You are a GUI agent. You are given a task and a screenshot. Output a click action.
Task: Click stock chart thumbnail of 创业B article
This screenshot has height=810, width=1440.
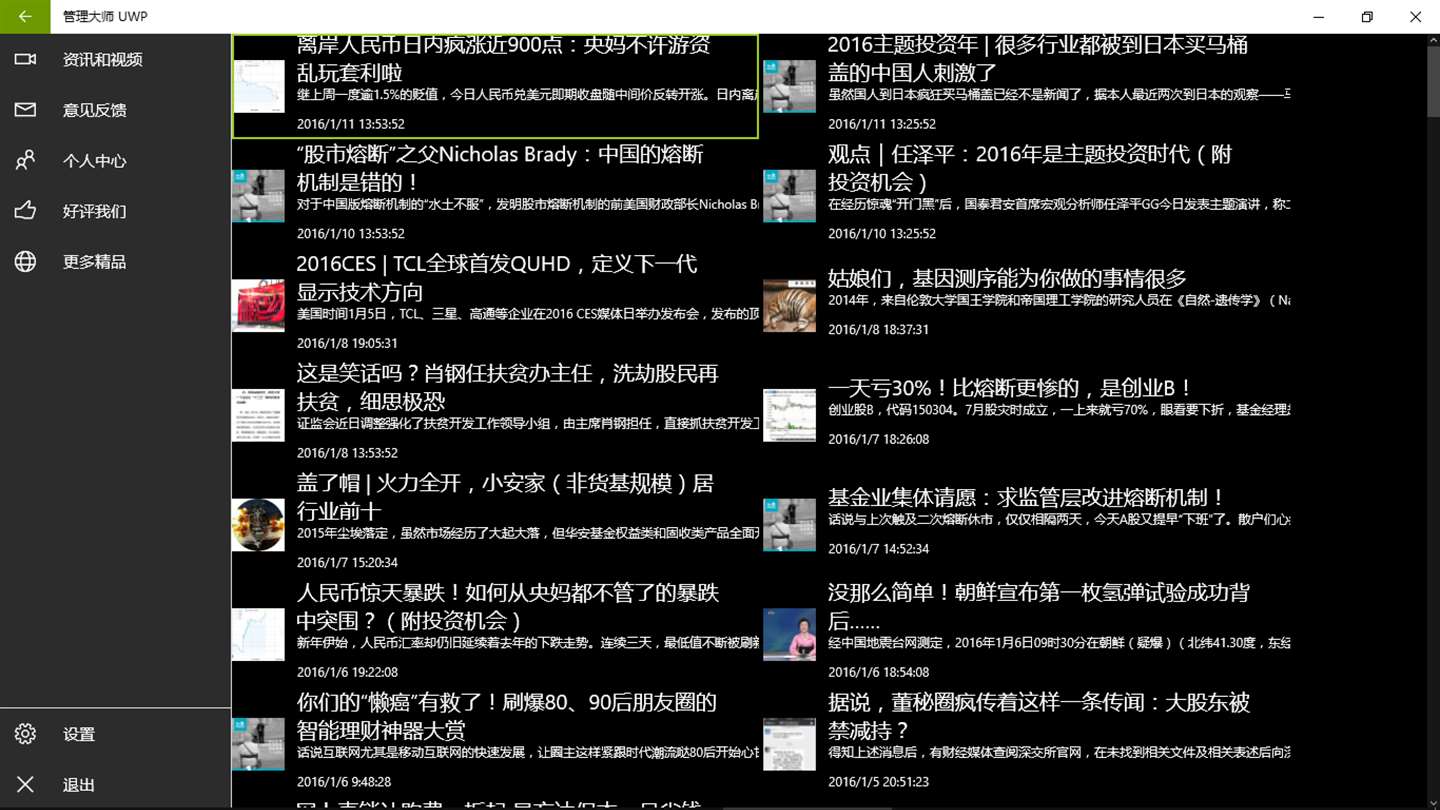tap(789, 415)
